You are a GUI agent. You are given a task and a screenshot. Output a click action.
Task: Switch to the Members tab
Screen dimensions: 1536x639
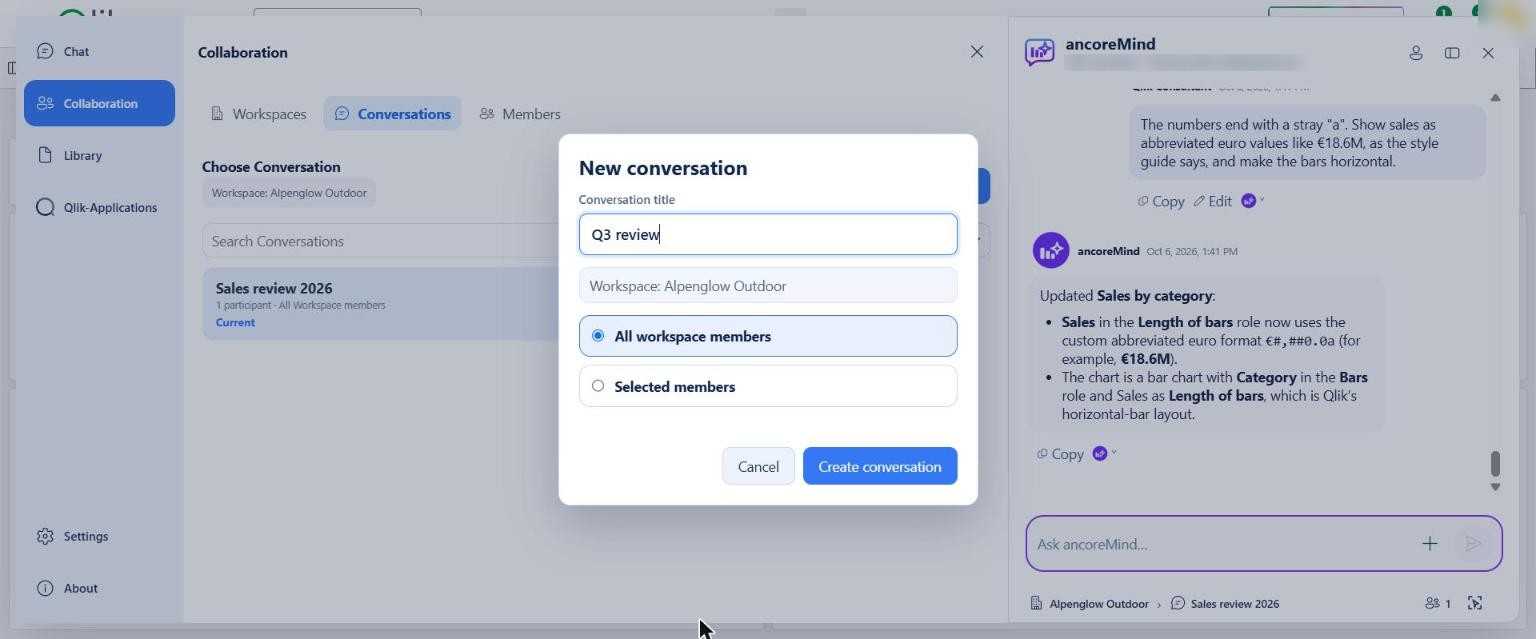click(x=520, y=114)
